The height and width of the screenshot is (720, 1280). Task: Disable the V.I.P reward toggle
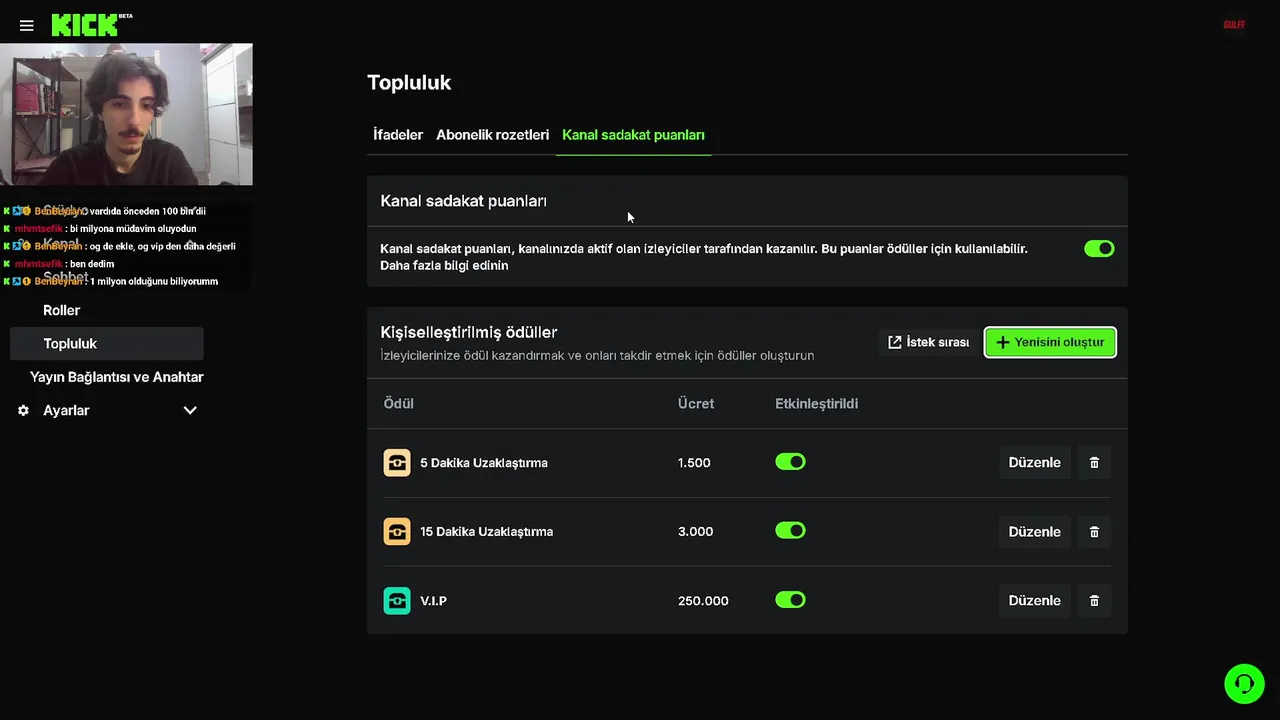point(790,600)
